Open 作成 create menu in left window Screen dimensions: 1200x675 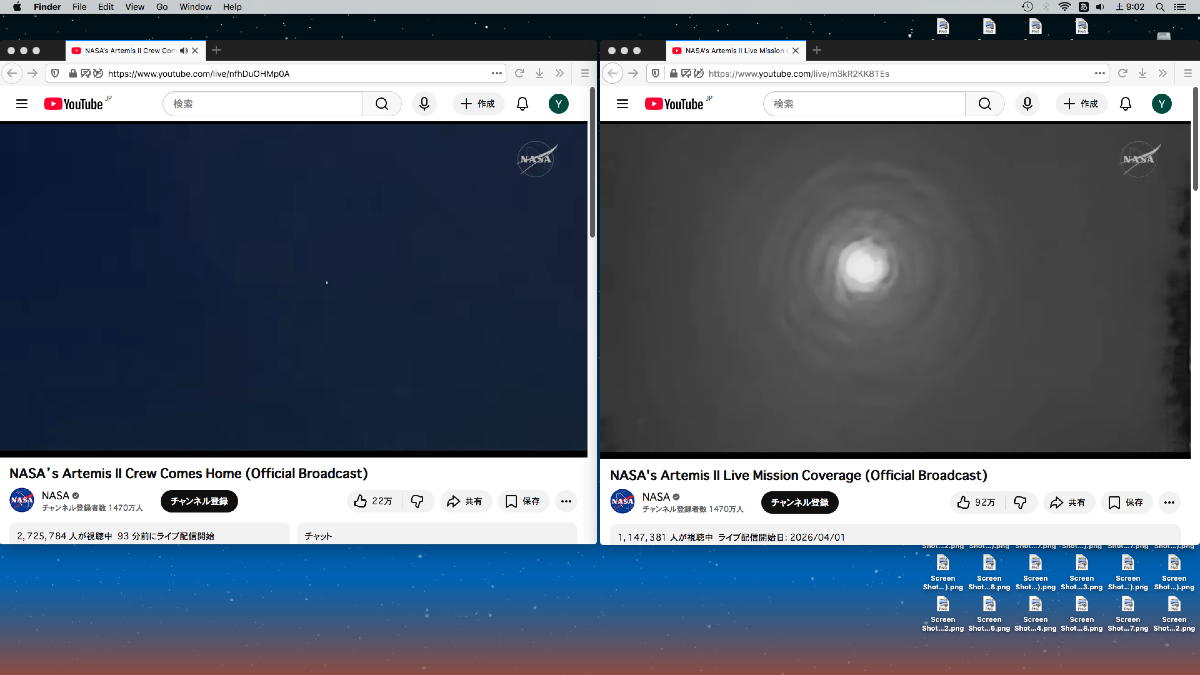478,104
